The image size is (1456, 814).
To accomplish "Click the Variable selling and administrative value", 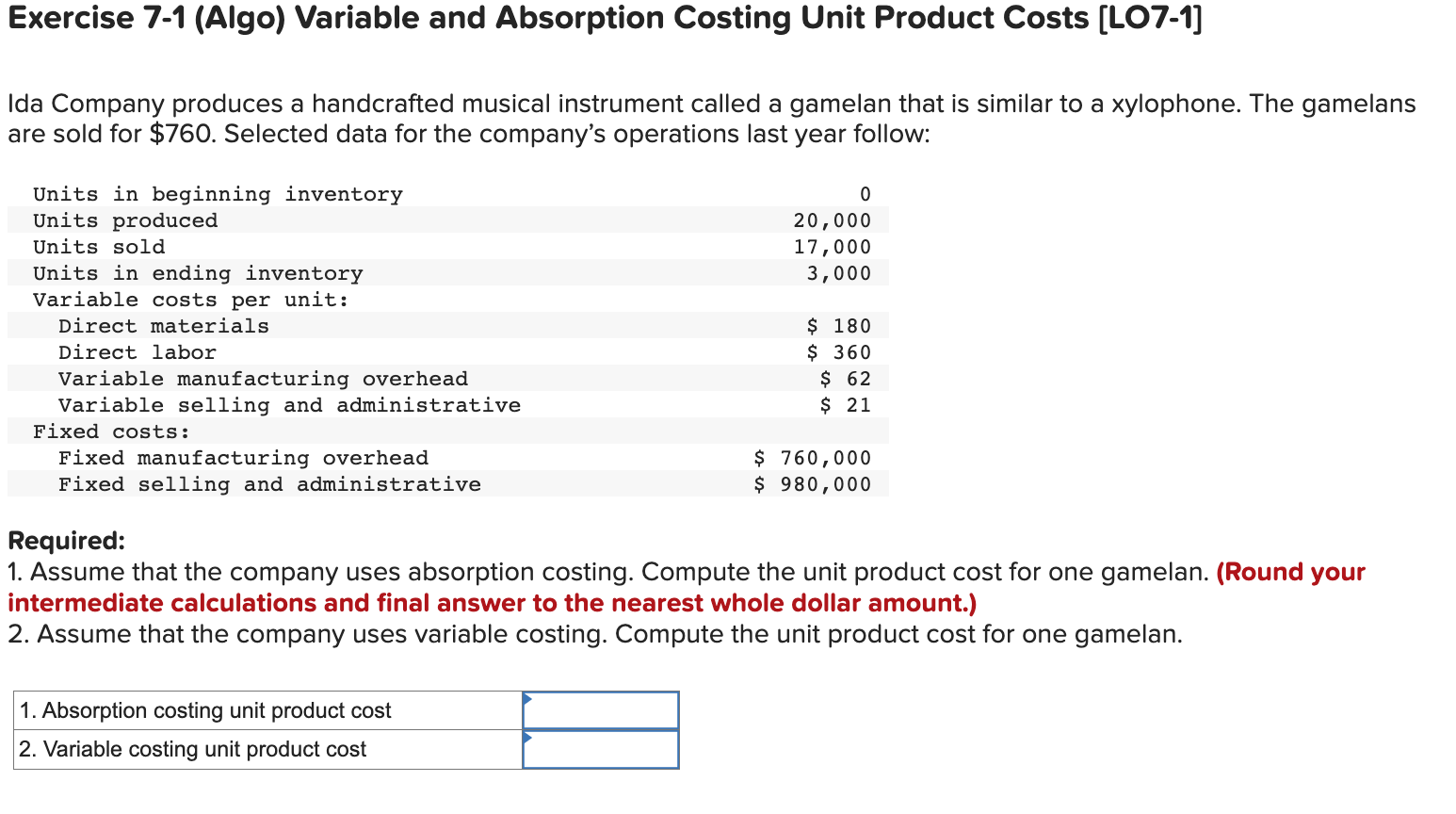I will point(854,404).
